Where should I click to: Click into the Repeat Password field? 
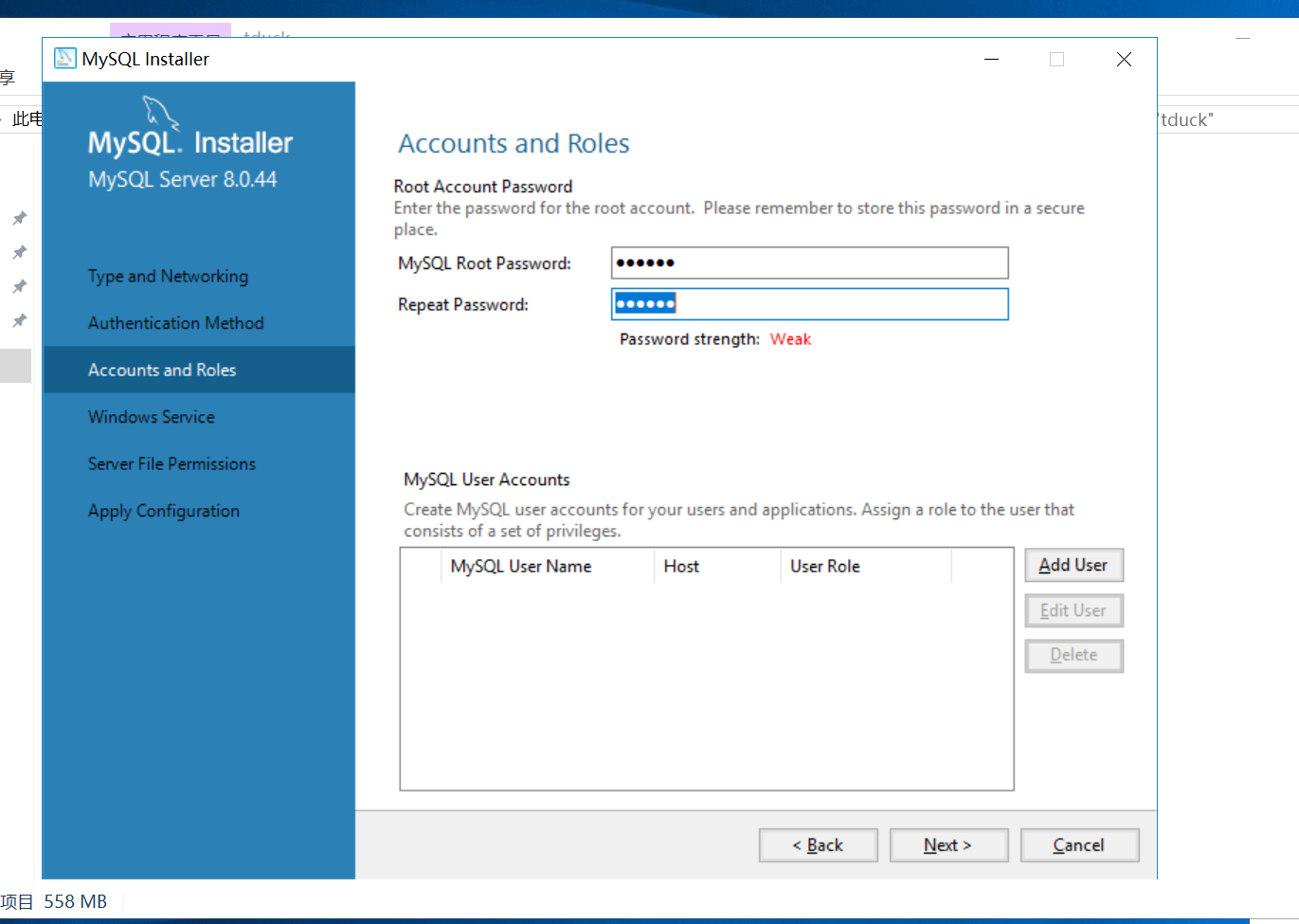[x=810, y=304]
